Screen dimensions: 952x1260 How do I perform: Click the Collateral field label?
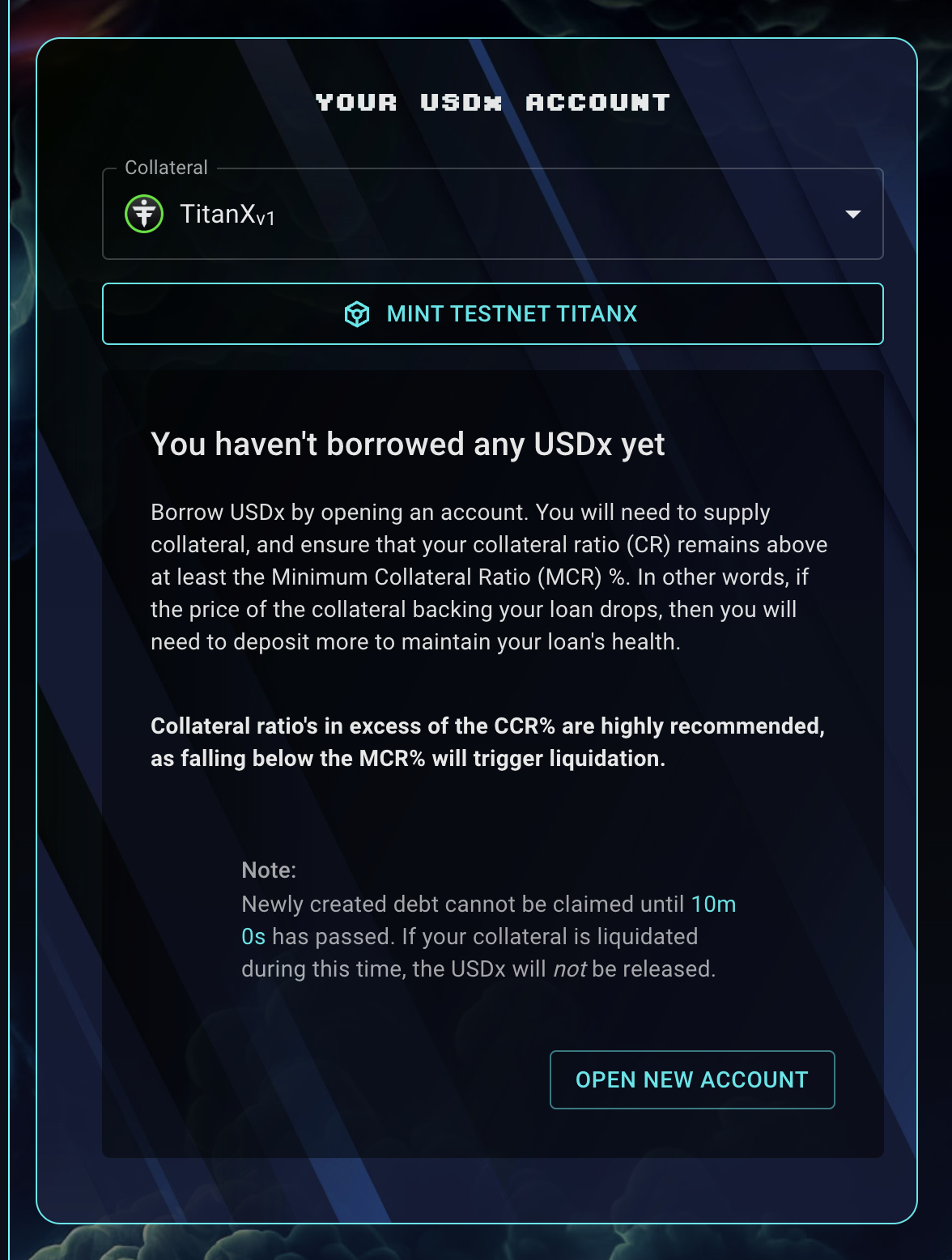166,168
